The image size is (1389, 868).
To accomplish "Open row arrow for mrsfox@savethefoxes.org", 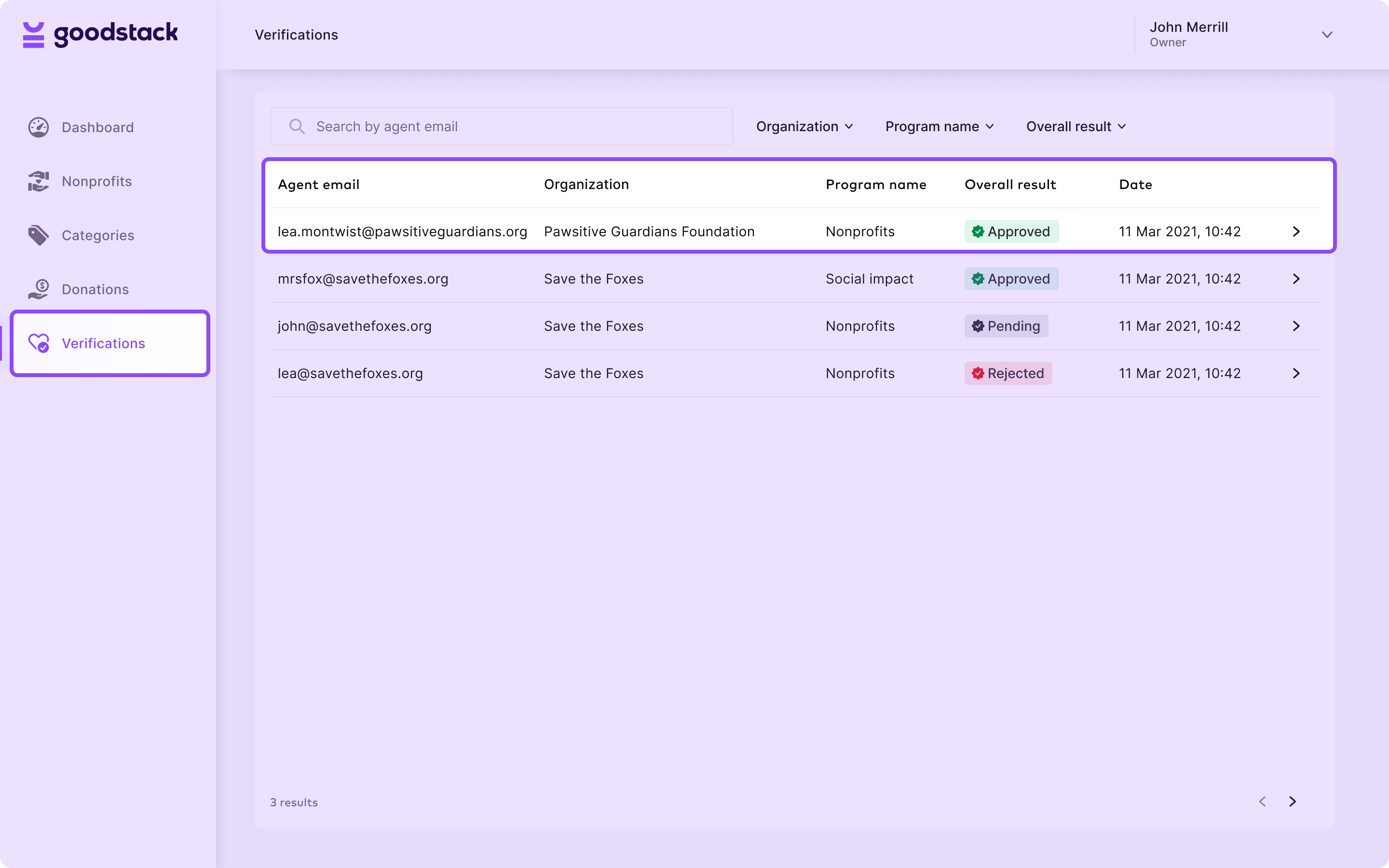I will [1296, 279].
